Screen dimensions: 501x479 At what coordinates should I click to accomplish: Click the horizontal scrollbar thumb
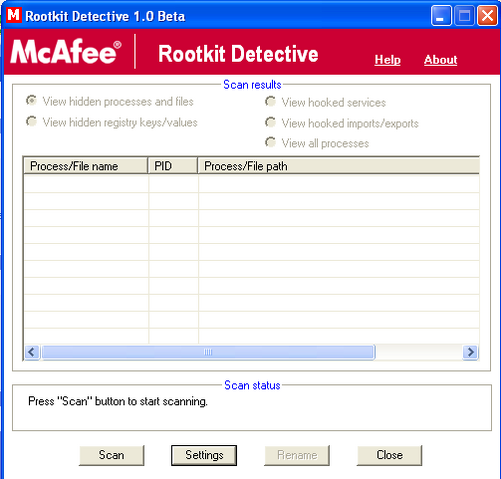(208, 352)
